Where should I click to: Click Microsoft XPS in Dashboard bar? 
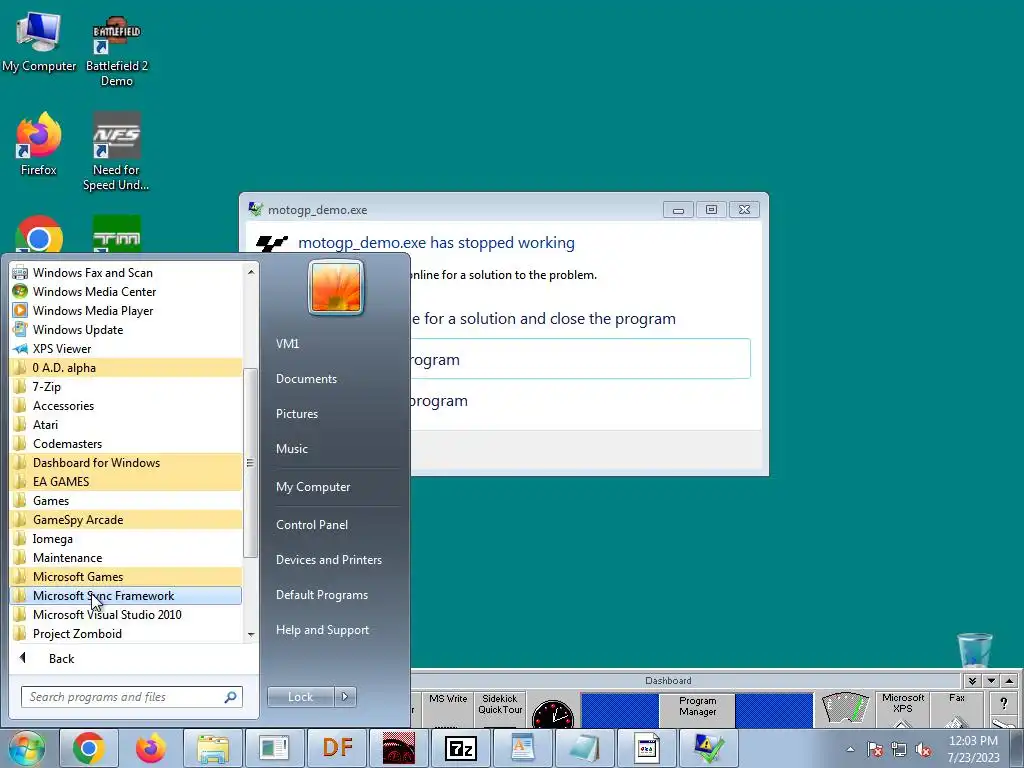(903, 709)
